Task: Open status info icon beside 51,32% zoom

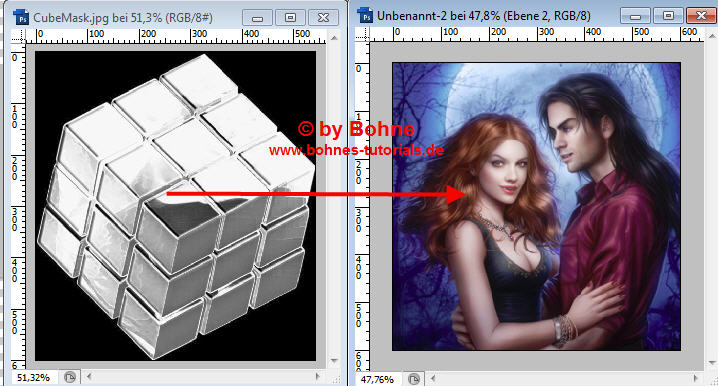Action: click(x=70, y=377)
